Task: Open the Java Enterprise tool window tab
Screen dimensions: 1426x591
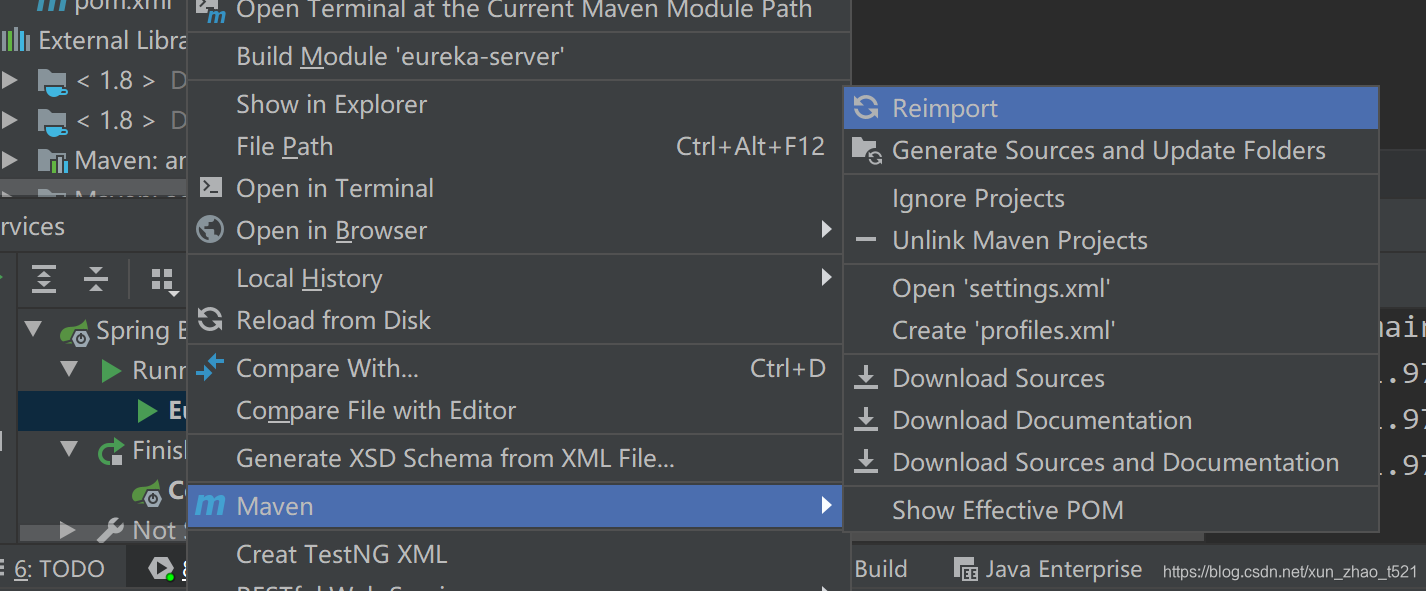Action: click(x=1047, y=569)
